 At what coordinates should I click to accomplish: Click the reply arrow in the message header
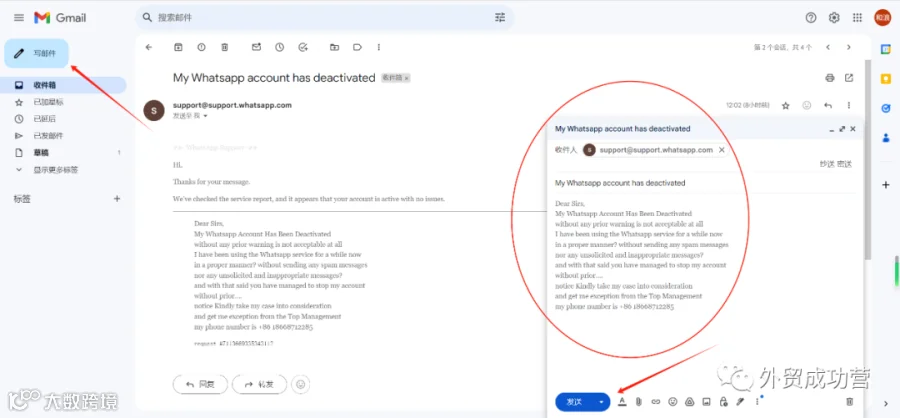click(x=828, y=106)
